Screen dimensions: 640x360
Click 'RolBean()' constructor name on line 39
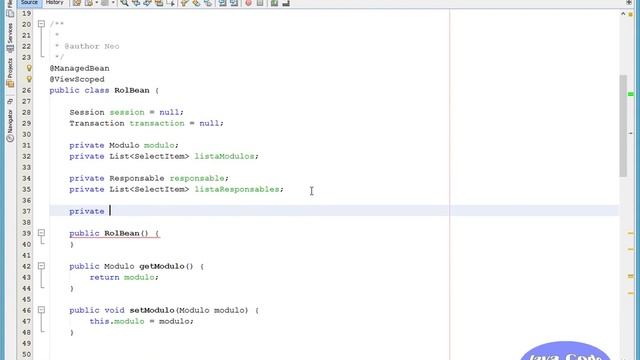point(126,233)
